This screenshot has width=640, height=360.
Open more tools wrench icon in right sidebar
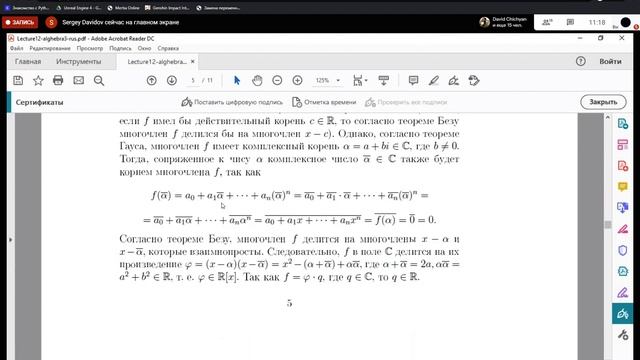pyautogui.click(x=622, y=335)
